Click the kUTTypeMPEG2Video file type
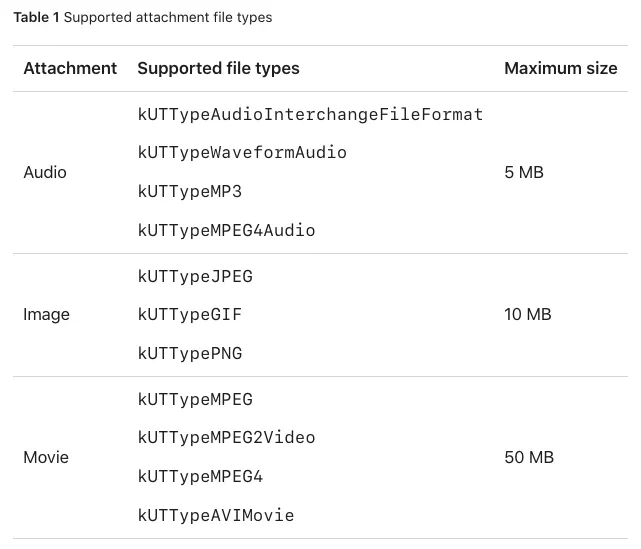The image size is (641, 549). (x=226, y=438)
